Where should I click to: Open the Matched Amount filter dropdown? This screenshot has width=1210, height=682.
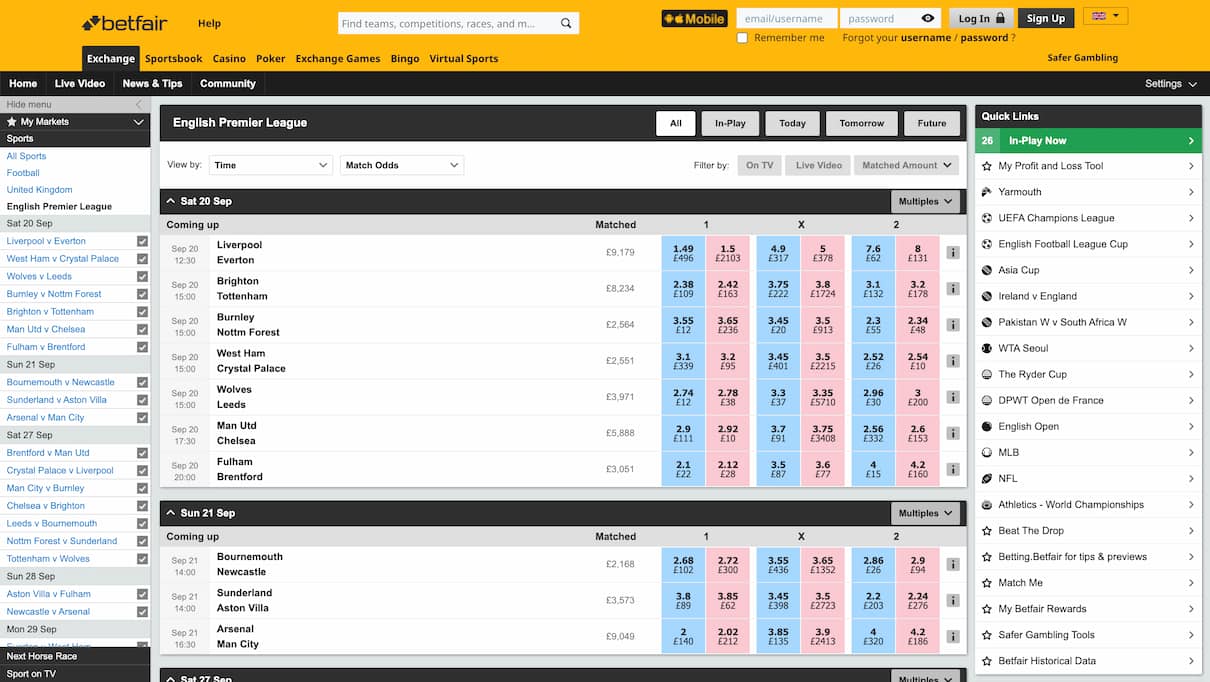coord(906,165)
